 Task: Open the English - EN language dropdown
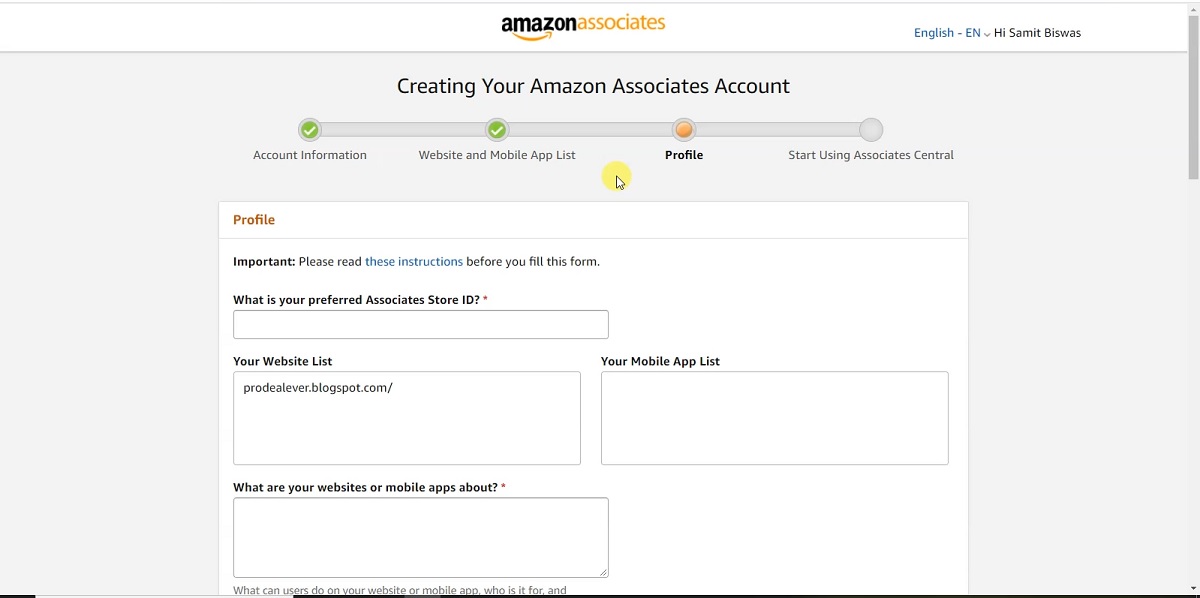pos(946,32)
